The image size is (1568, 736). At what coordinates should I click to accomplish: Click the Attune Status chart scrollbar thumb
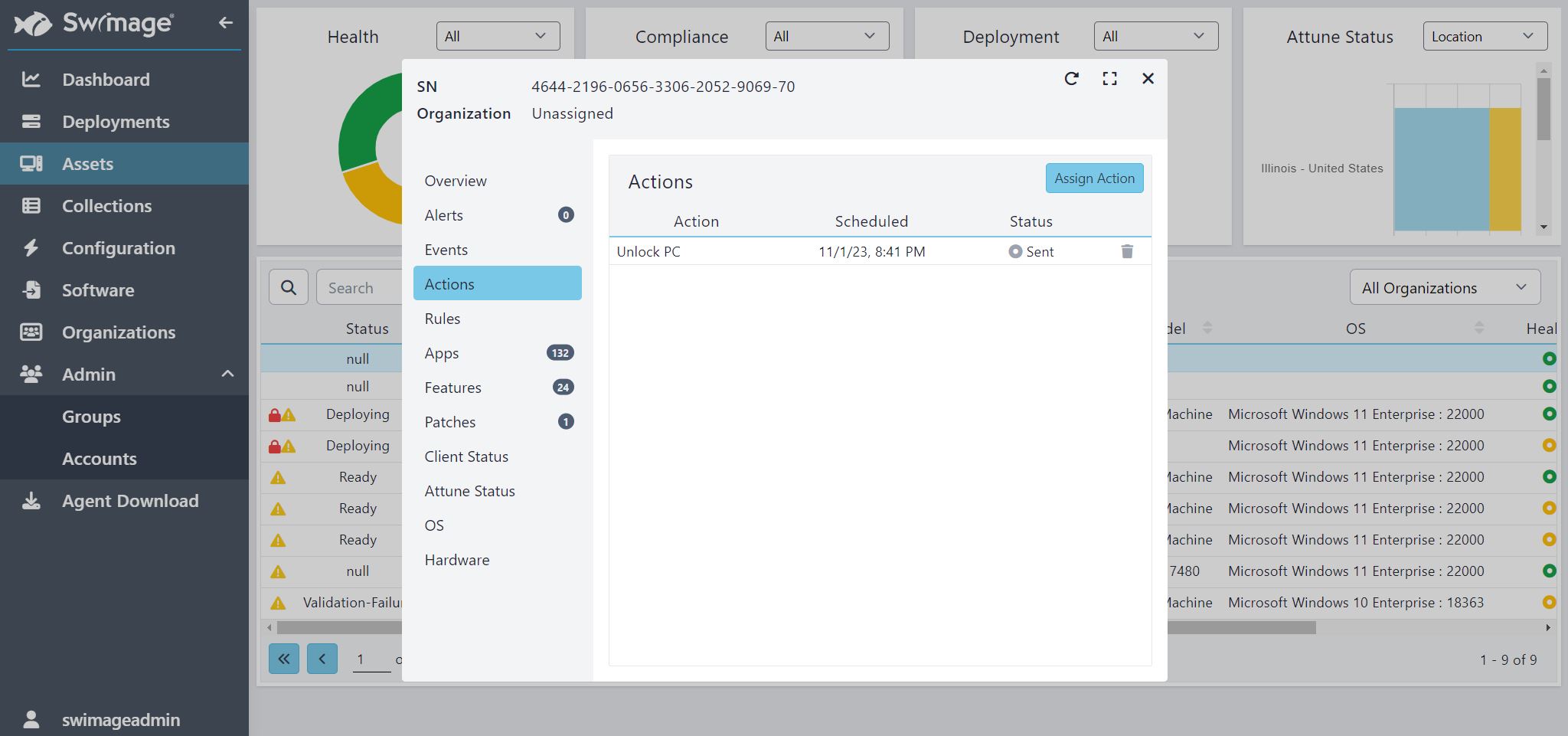point(1543,109)
